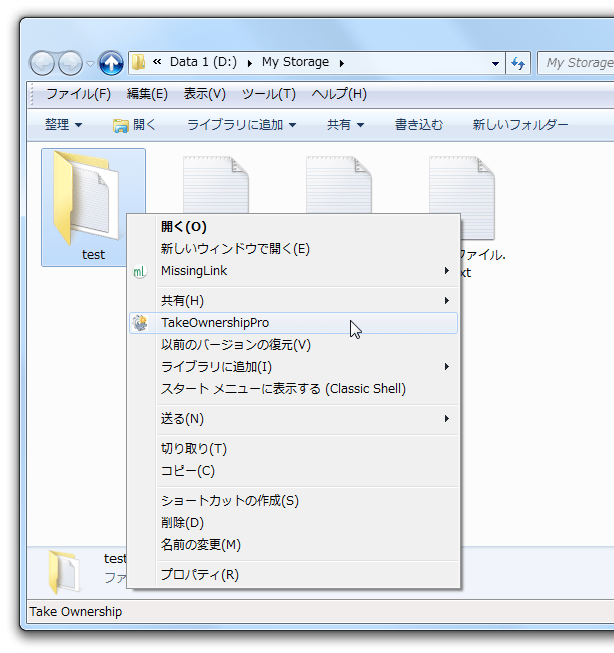Viewport: 614px width, 653px height.
Task: Open the recent pages dropdown arrow
Action: click(x=90, y=64)
